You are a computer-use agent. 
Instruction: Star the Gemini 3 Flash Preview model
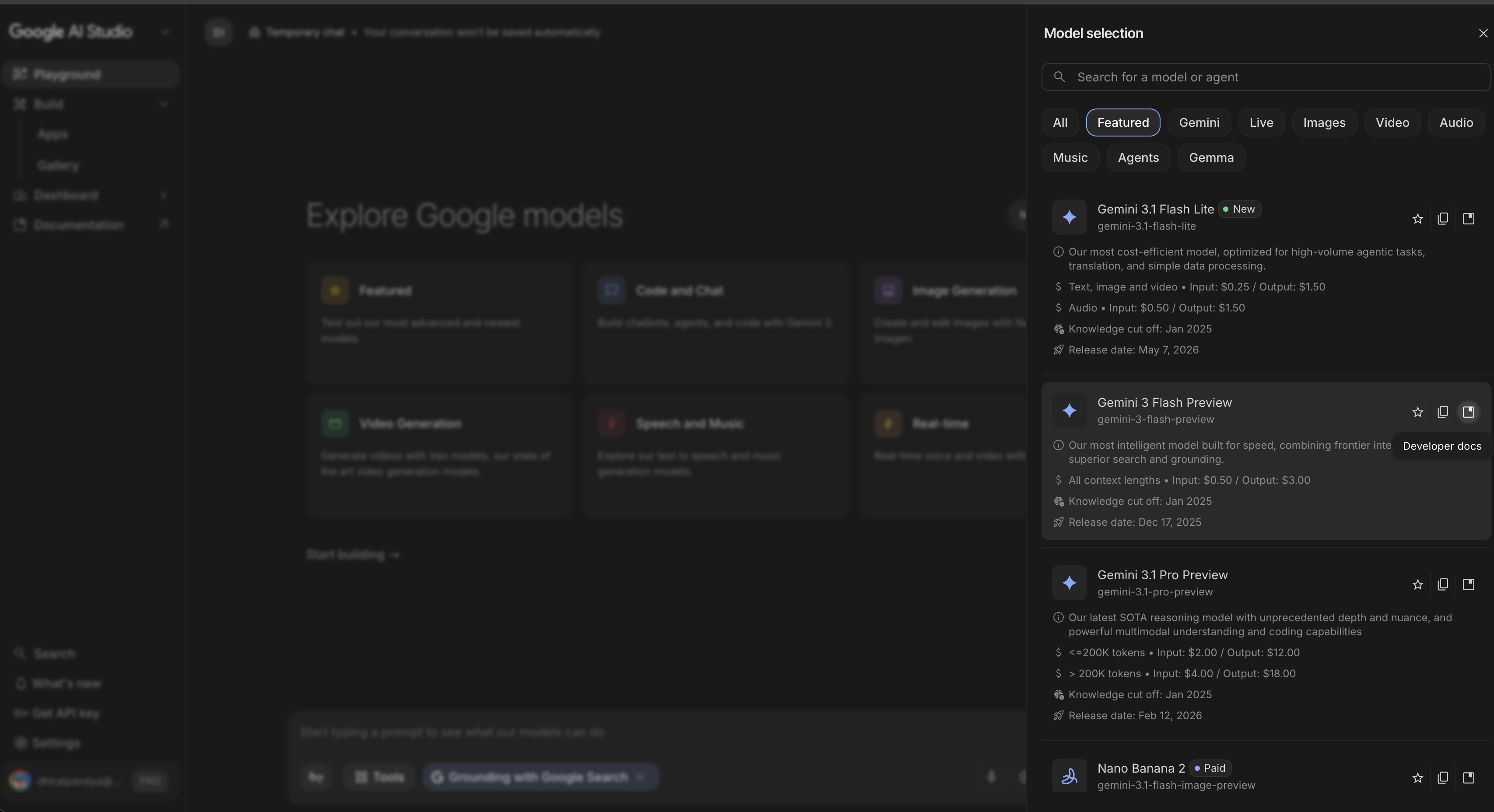(x=1417, y=412)
